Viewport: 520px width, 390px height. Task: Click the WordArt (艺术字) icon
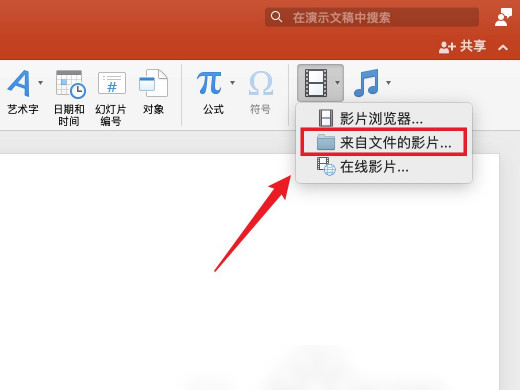click(20, 83)
